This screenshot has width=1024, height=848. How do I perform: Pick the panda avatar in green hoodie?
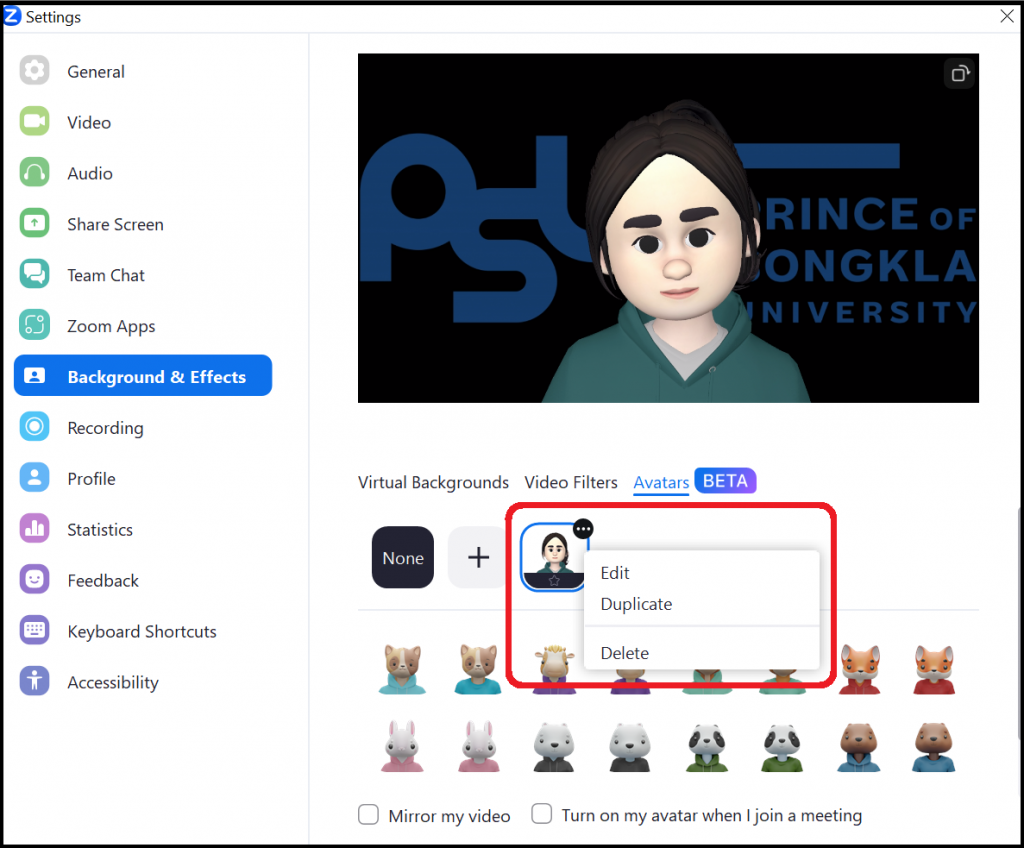(707, 747)
